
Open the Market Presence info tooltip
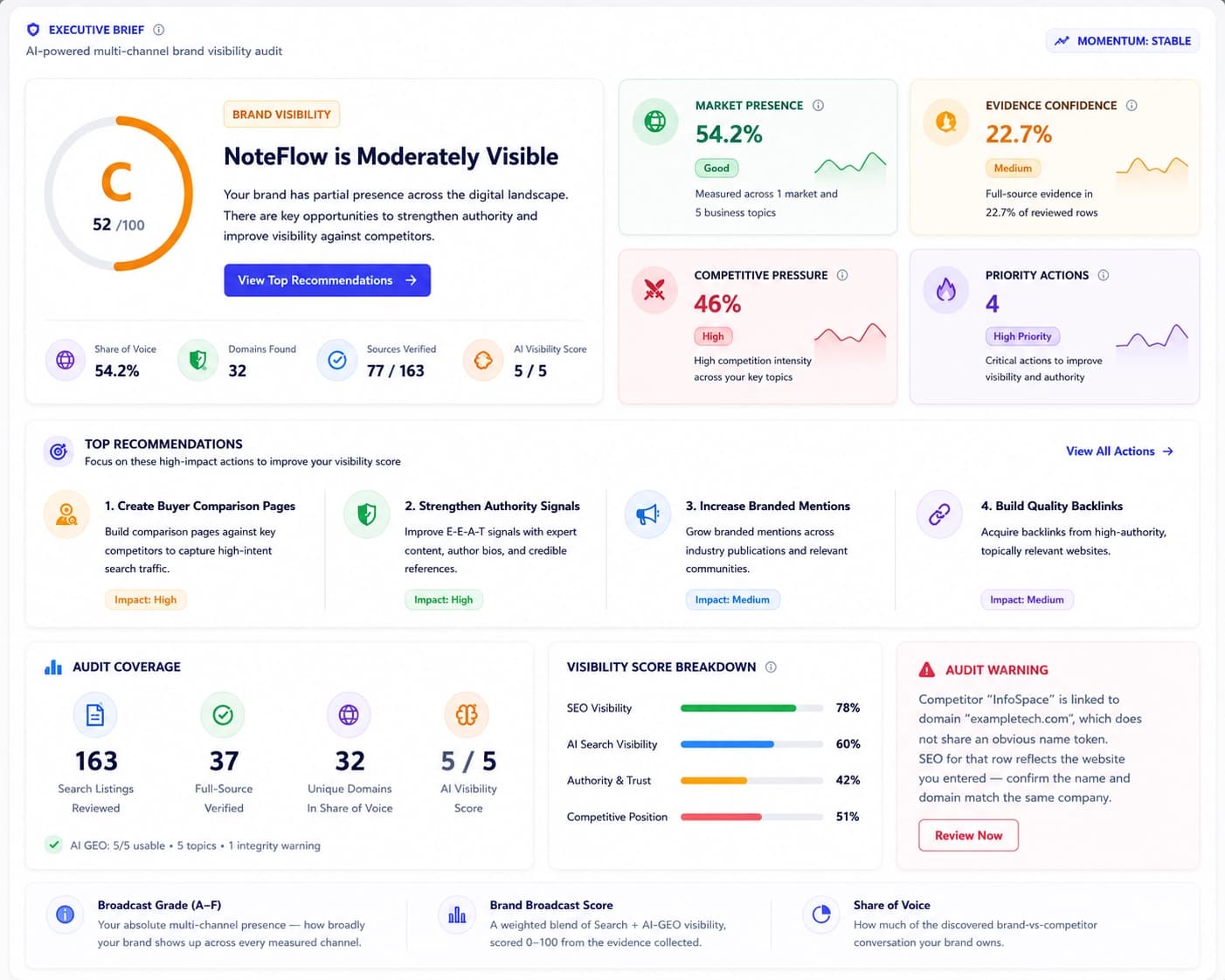(x=819, y=106)
